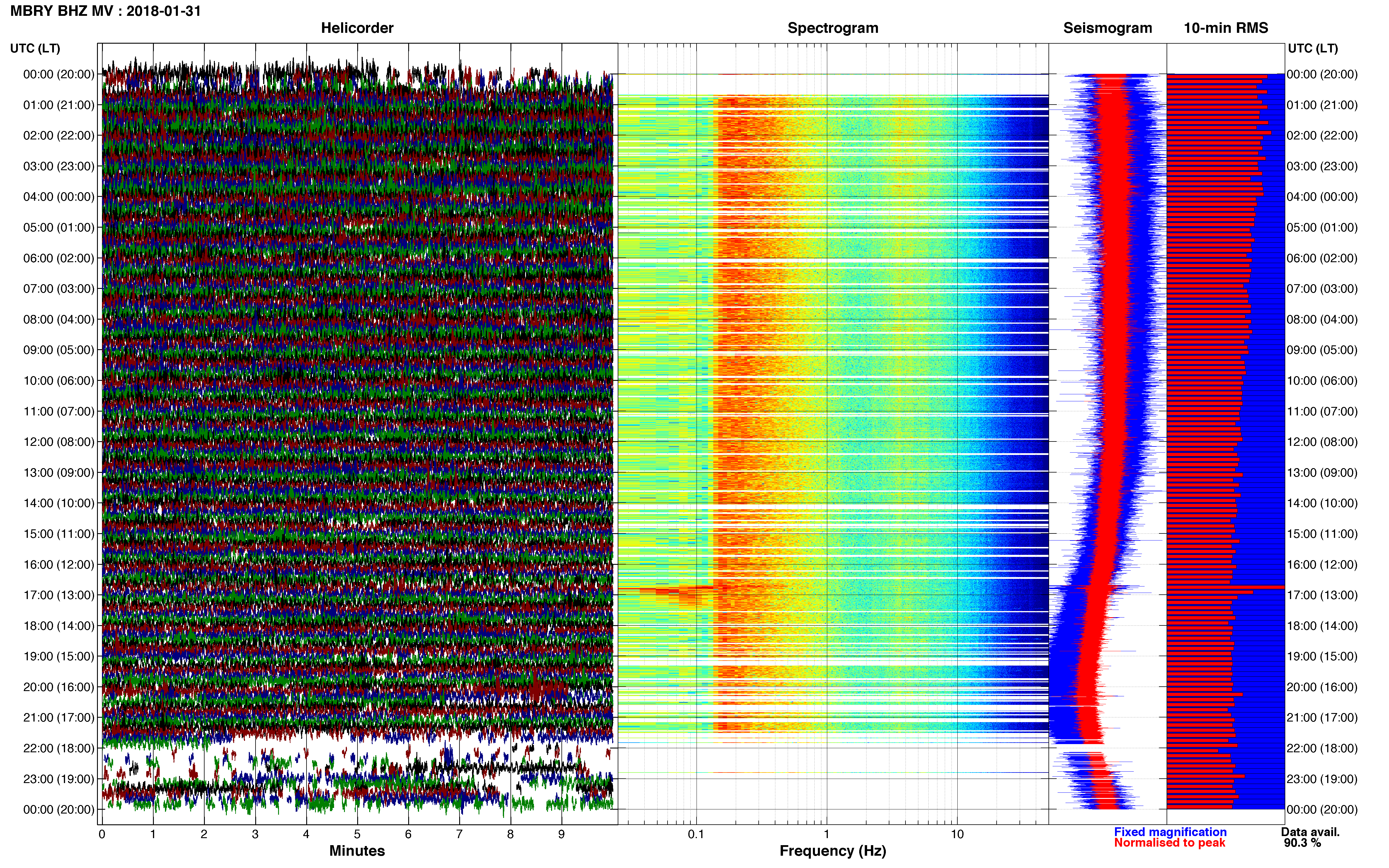This screenshot has height=868, width=1389.
Task: Click the left '12:00 (08:00)' time label
Action: click(x=59, y=442)
